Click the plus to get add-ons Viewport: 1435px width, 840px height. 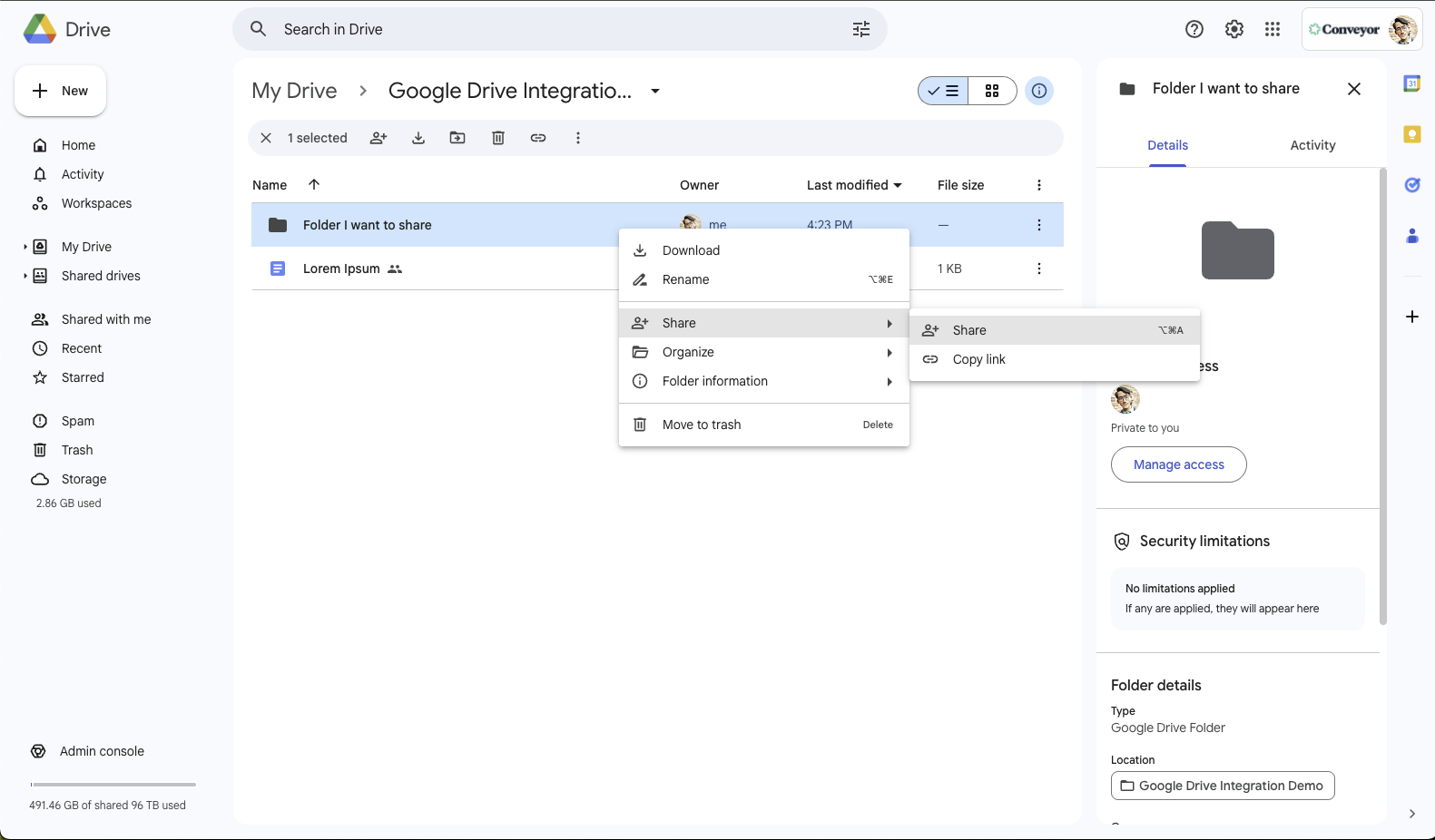pyautogui.click(x=1412, y=317)
